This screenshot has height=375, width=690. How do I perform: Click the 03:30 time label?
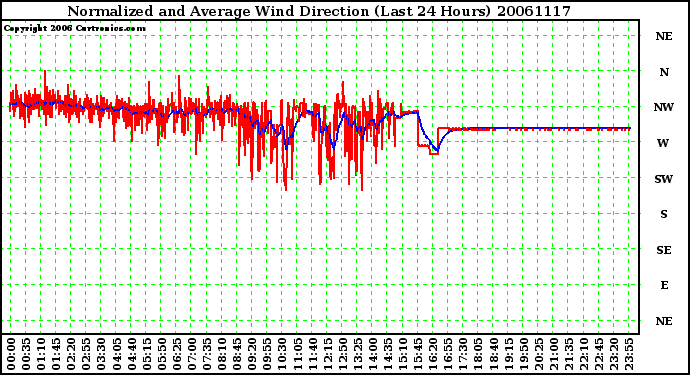point(101,354)
